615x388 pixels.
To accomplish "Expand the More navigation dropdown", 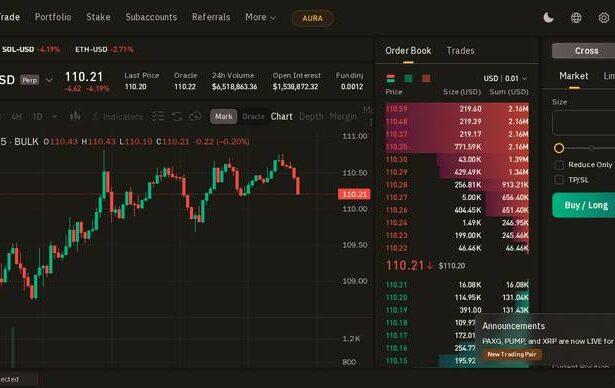I will pos(260,17).
